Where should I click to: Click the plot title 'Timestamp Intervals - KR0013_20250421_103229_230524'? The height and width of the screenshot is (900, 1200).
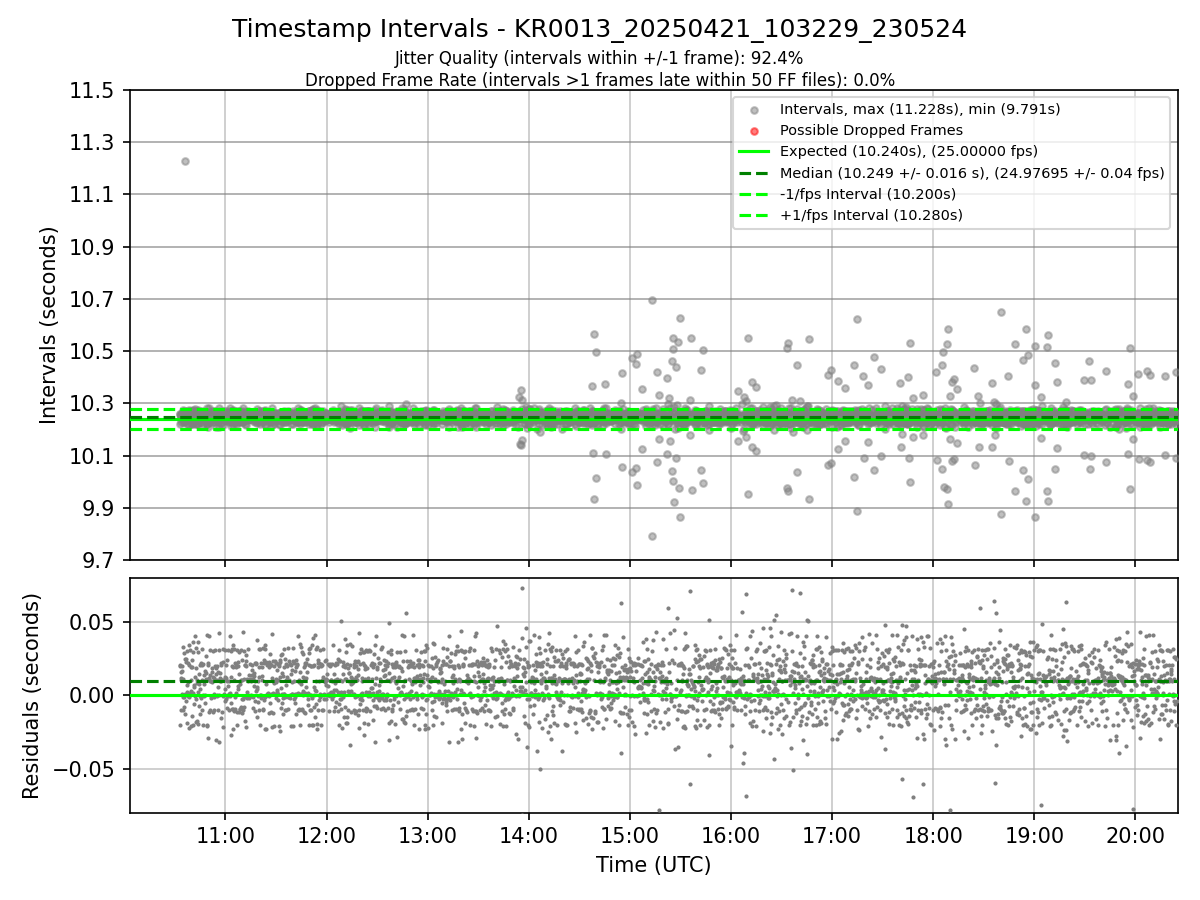pos(599,29)
